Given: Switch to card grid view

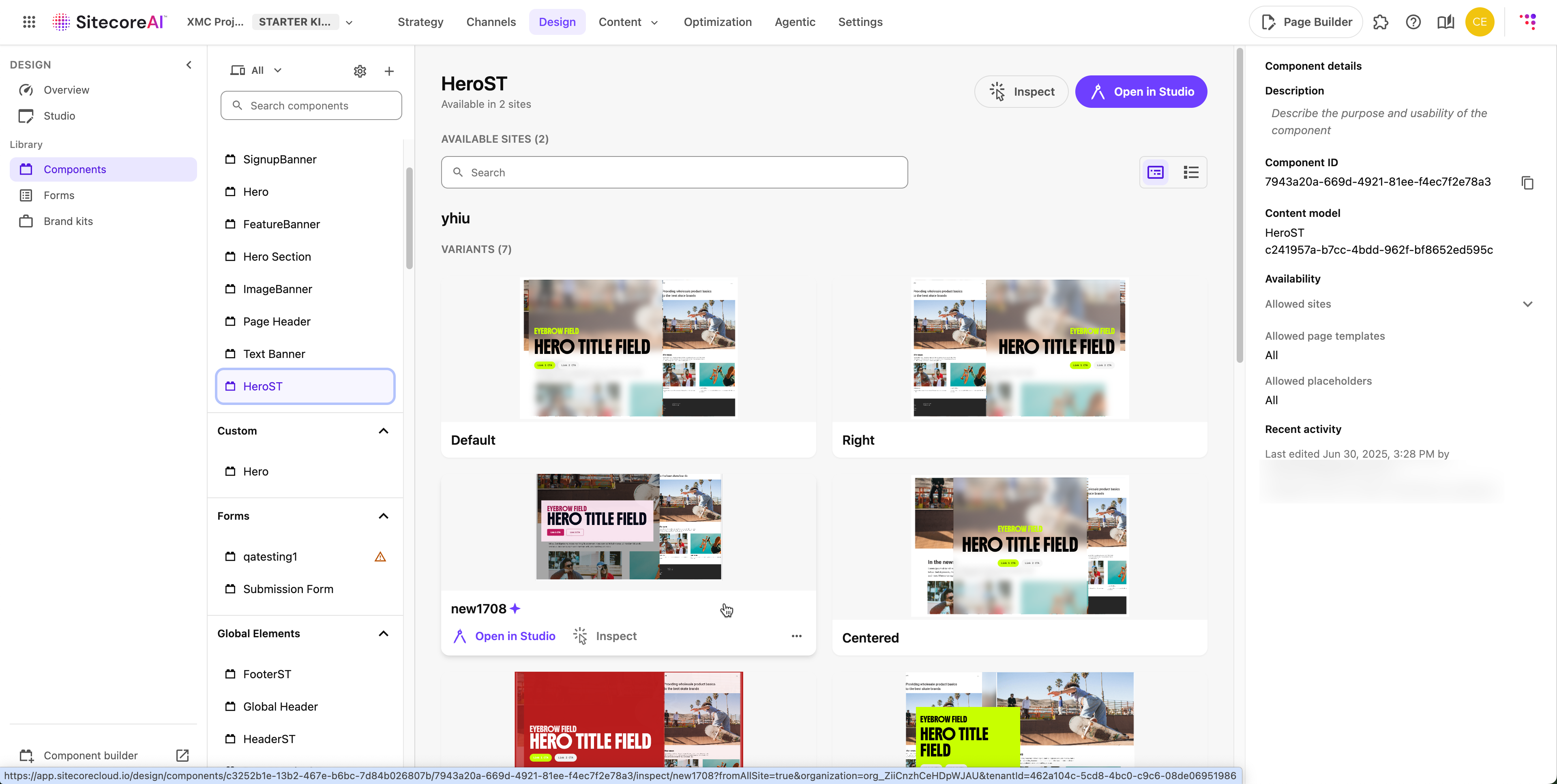Looking at the screenshot, I should coord(1156,172).
